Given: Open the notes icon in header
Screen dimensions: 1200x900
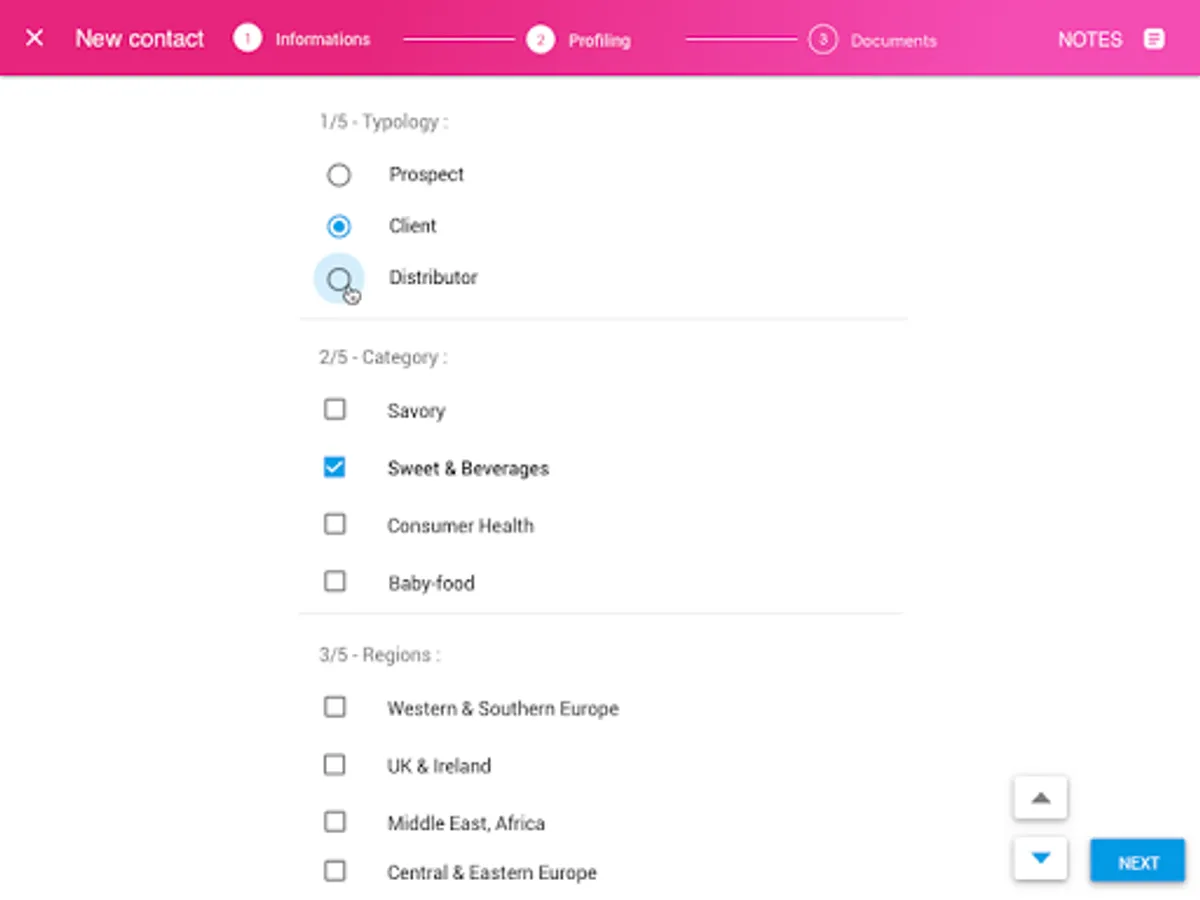Looking at the screenshot, I should click(1154, 39).
